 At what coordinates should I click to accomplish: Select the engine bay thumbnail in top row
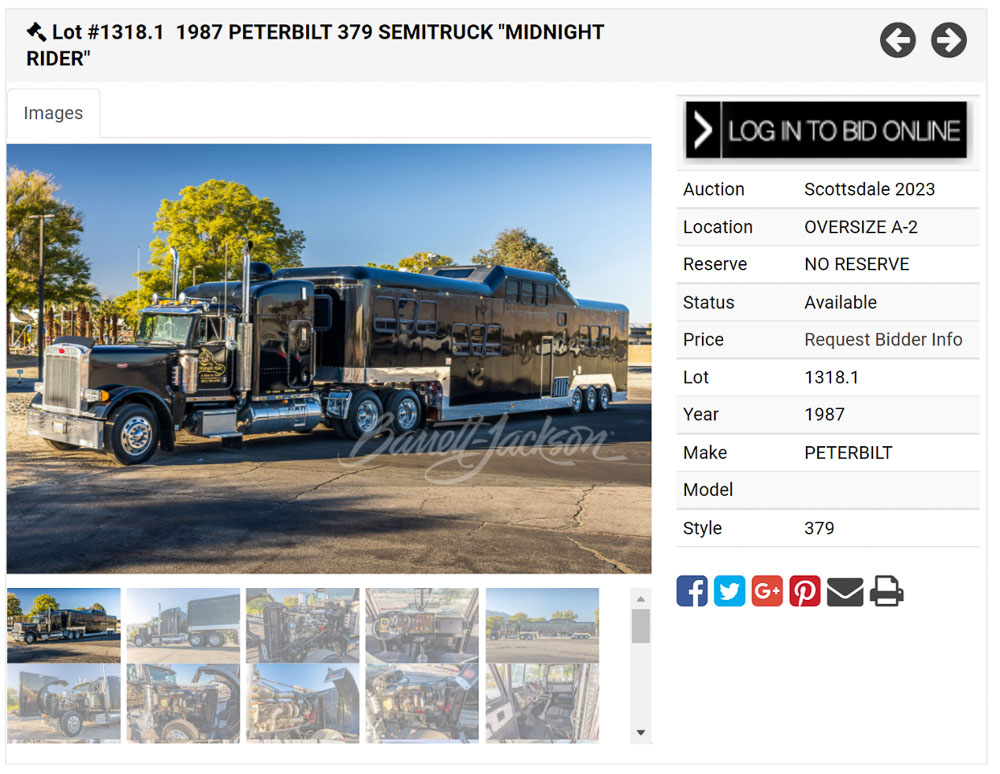[303, 625]
